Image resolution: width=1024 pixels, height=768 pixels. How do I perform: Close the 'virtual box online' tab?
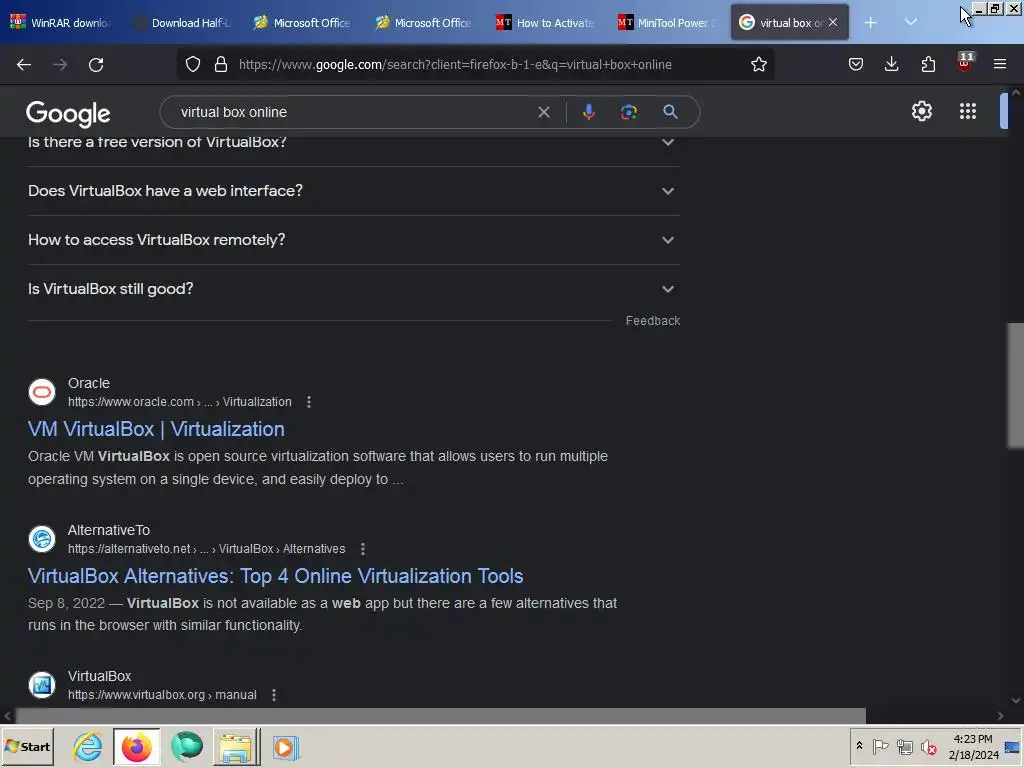(x=833, y=22)
